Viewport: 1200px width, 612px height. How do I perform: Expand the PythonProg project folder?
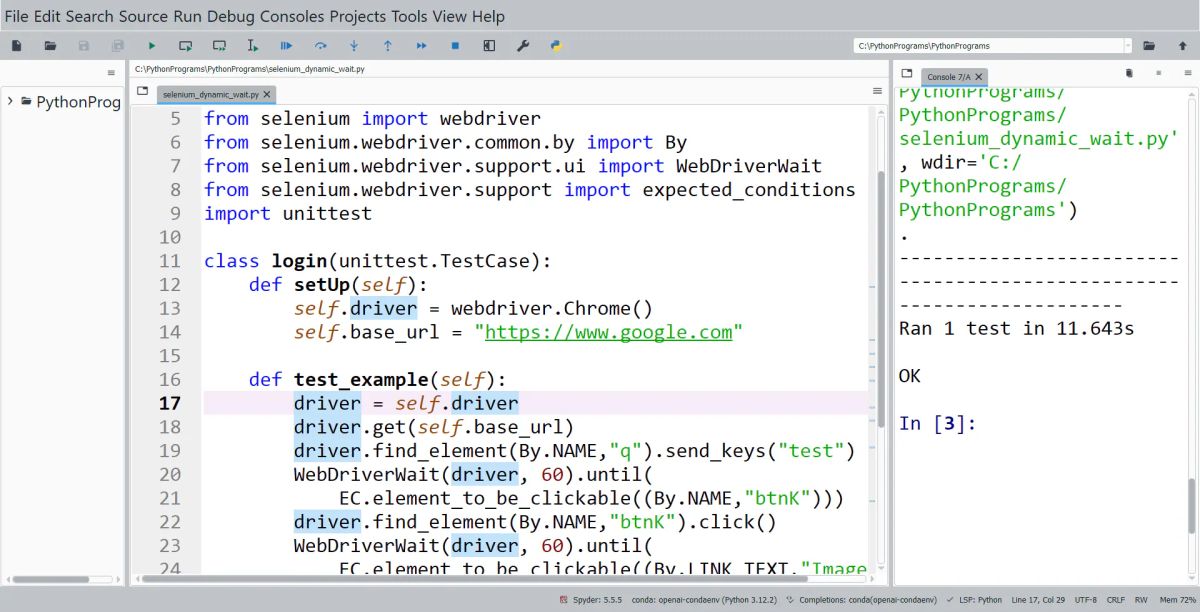point(10,101)
